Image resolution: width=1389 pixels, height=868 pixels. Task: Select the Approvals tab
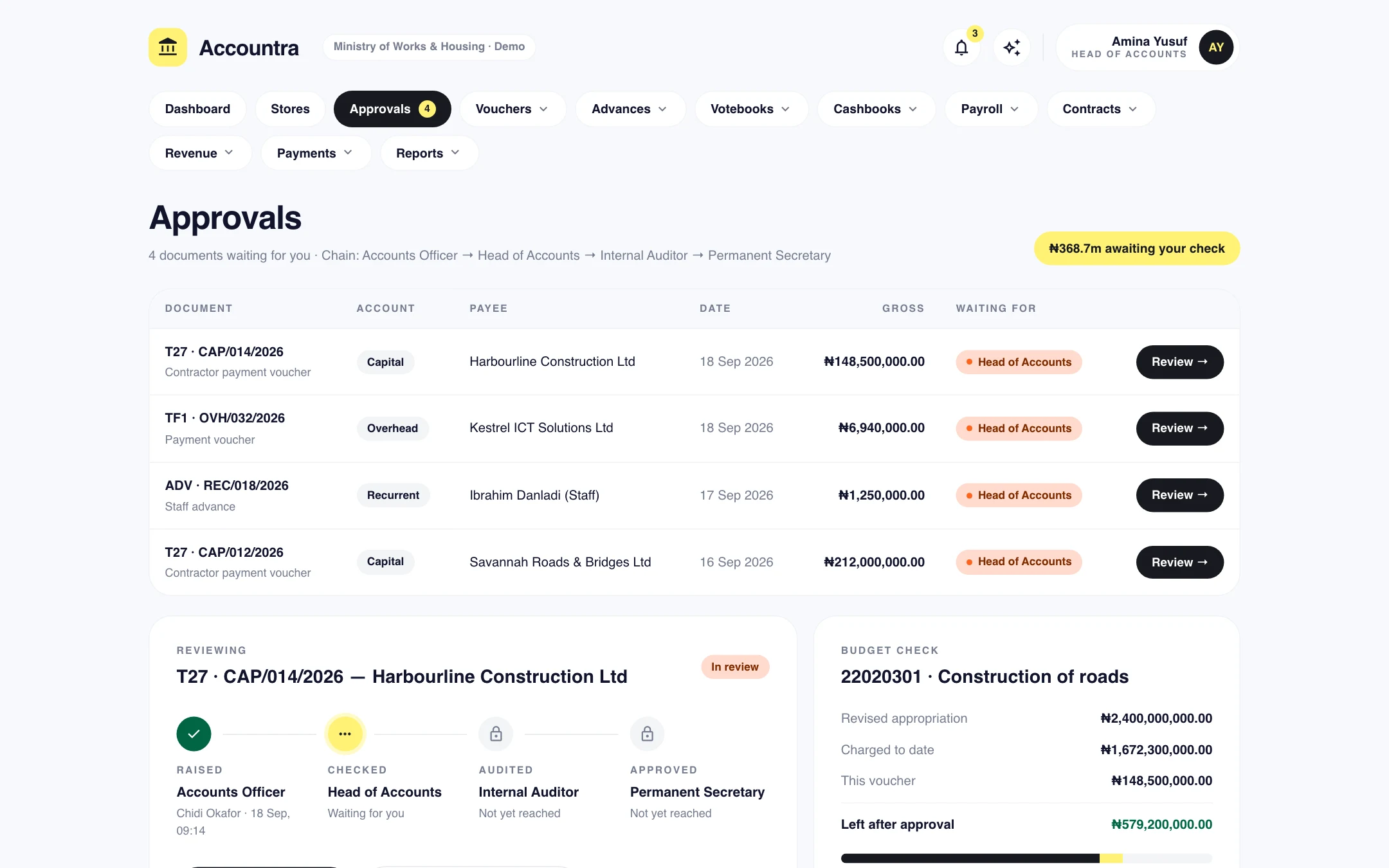point(392,109)
